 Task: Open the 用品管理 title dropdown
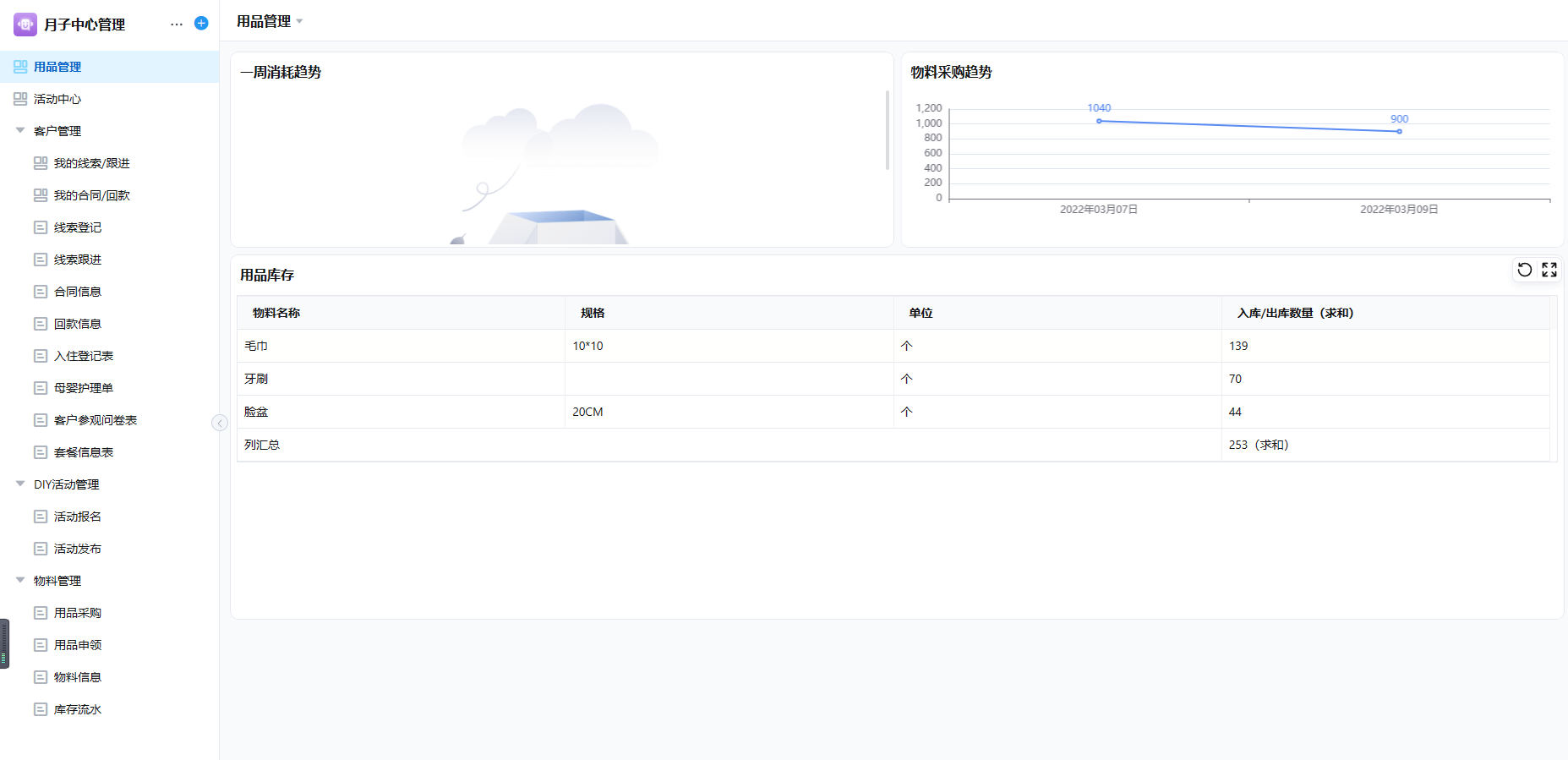299,22
